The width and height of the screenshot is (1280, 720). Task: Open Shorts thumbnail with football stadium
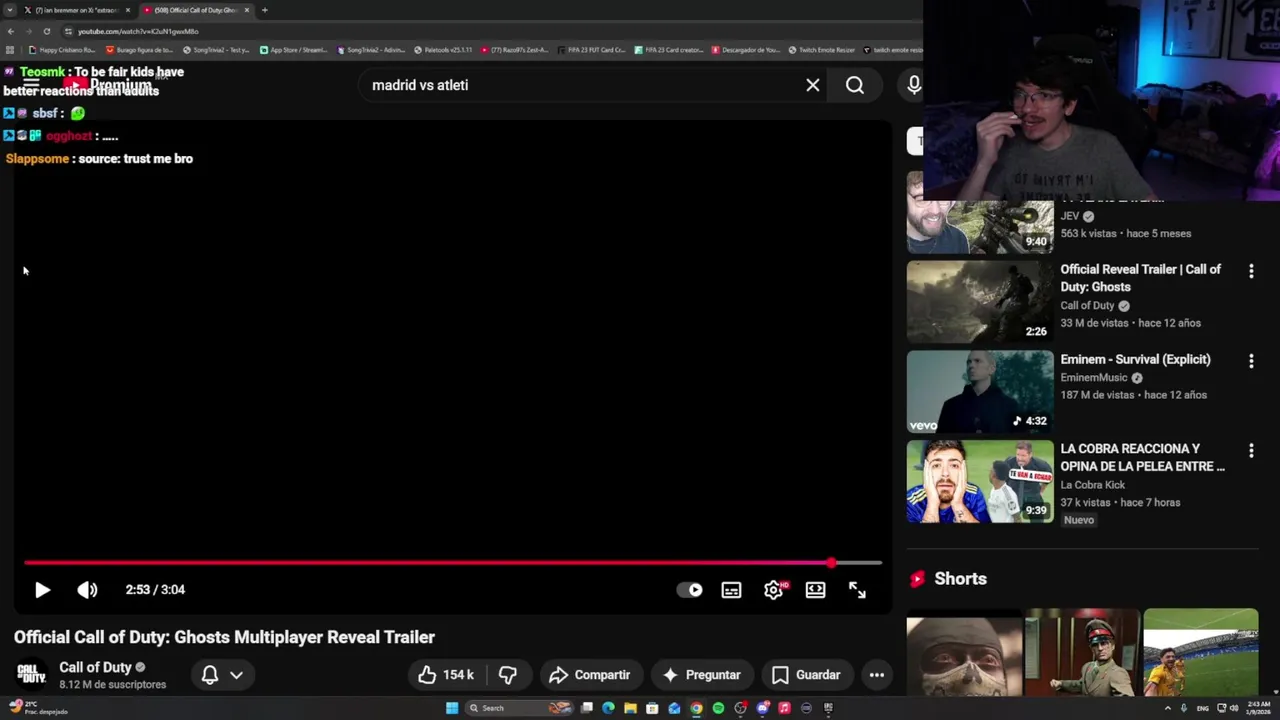pyautogui.click(x=1200, y=652)
